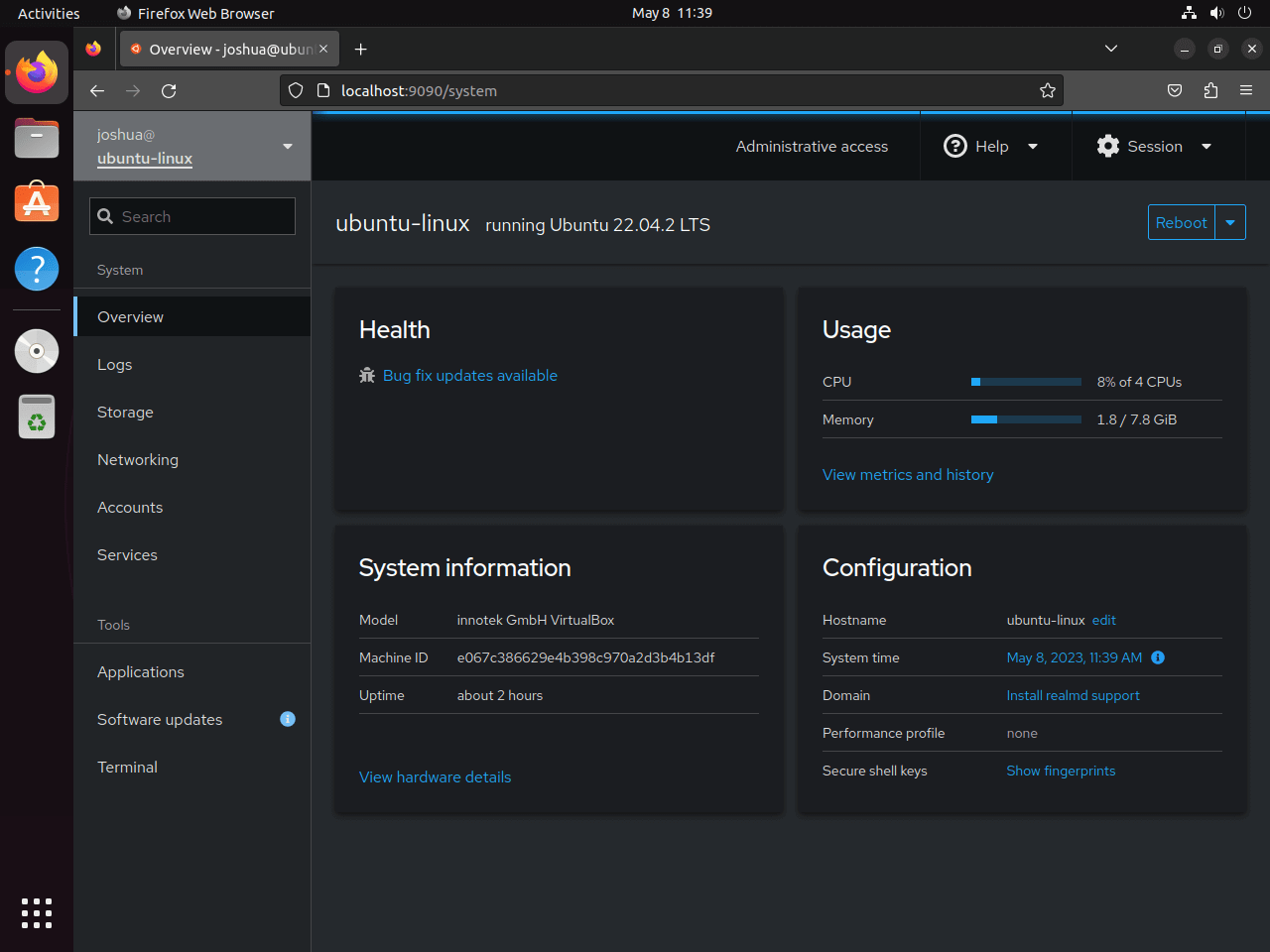Switch to the Networking sidebar section

pos(137,459)
